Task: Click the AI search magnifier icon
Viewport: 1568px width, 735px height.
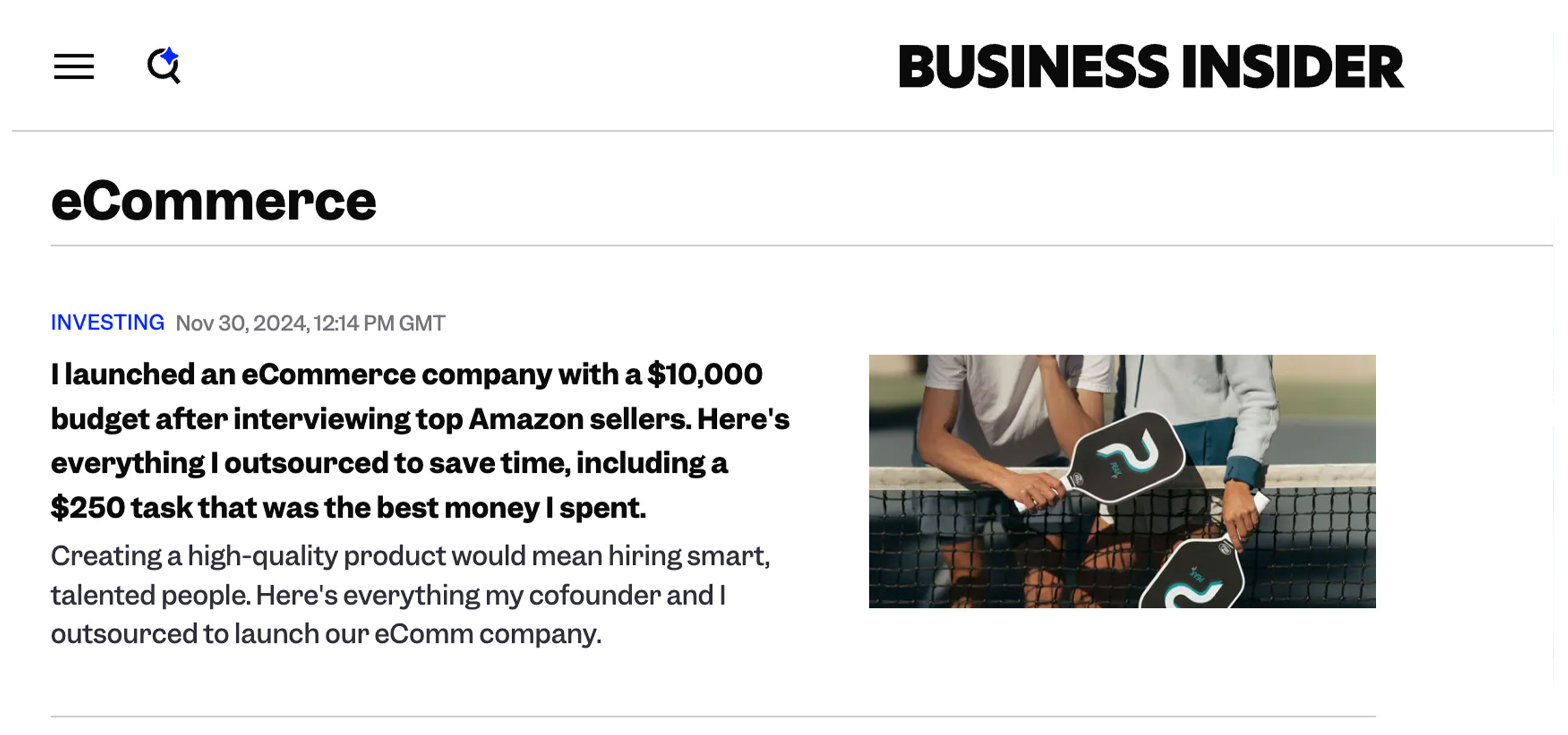Action: click(162, 66)
